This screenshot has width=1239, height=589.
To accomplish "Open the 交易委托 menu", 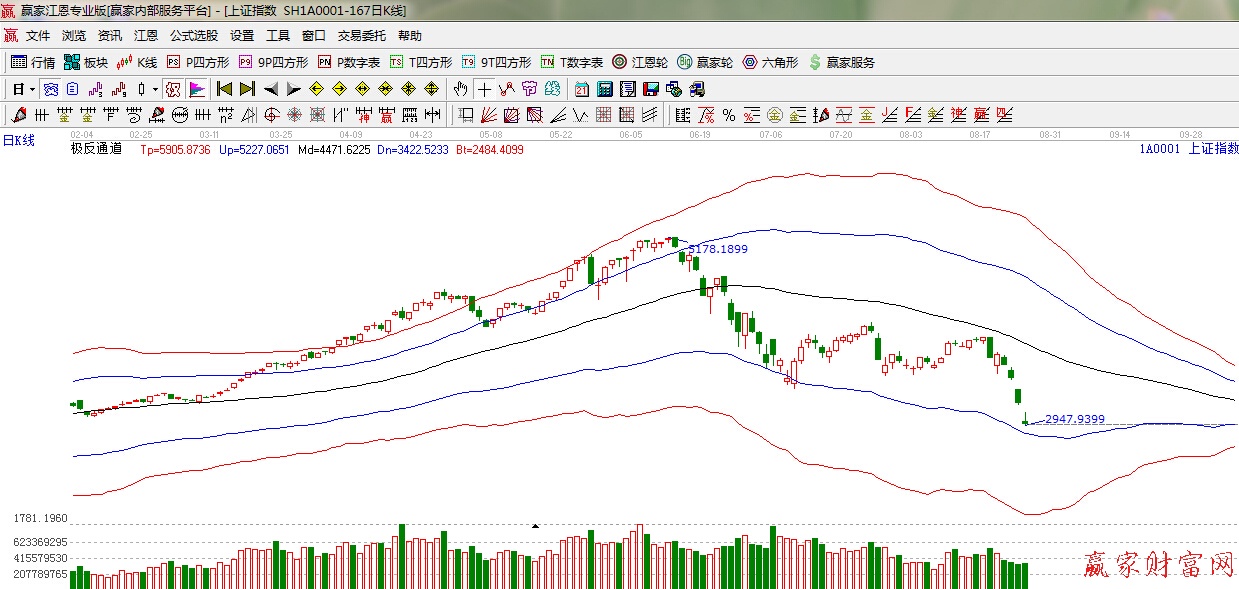I will [361, 36].
